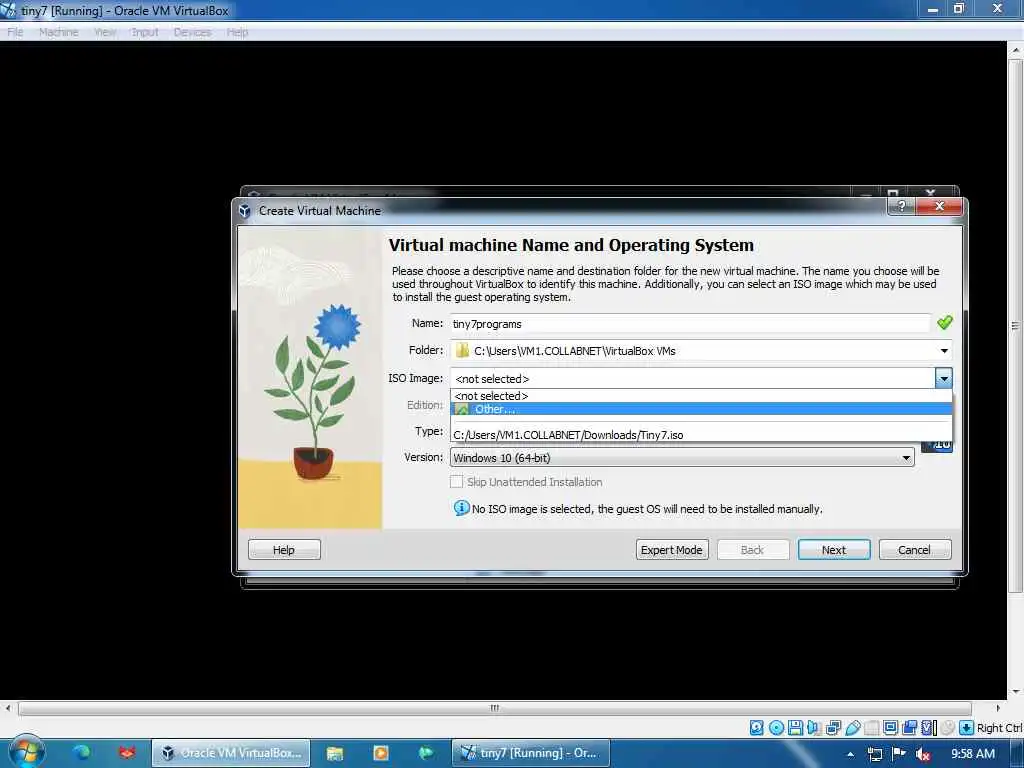
Task: Click the vertical scrollbar on right edge
Action: (1015, 325)
